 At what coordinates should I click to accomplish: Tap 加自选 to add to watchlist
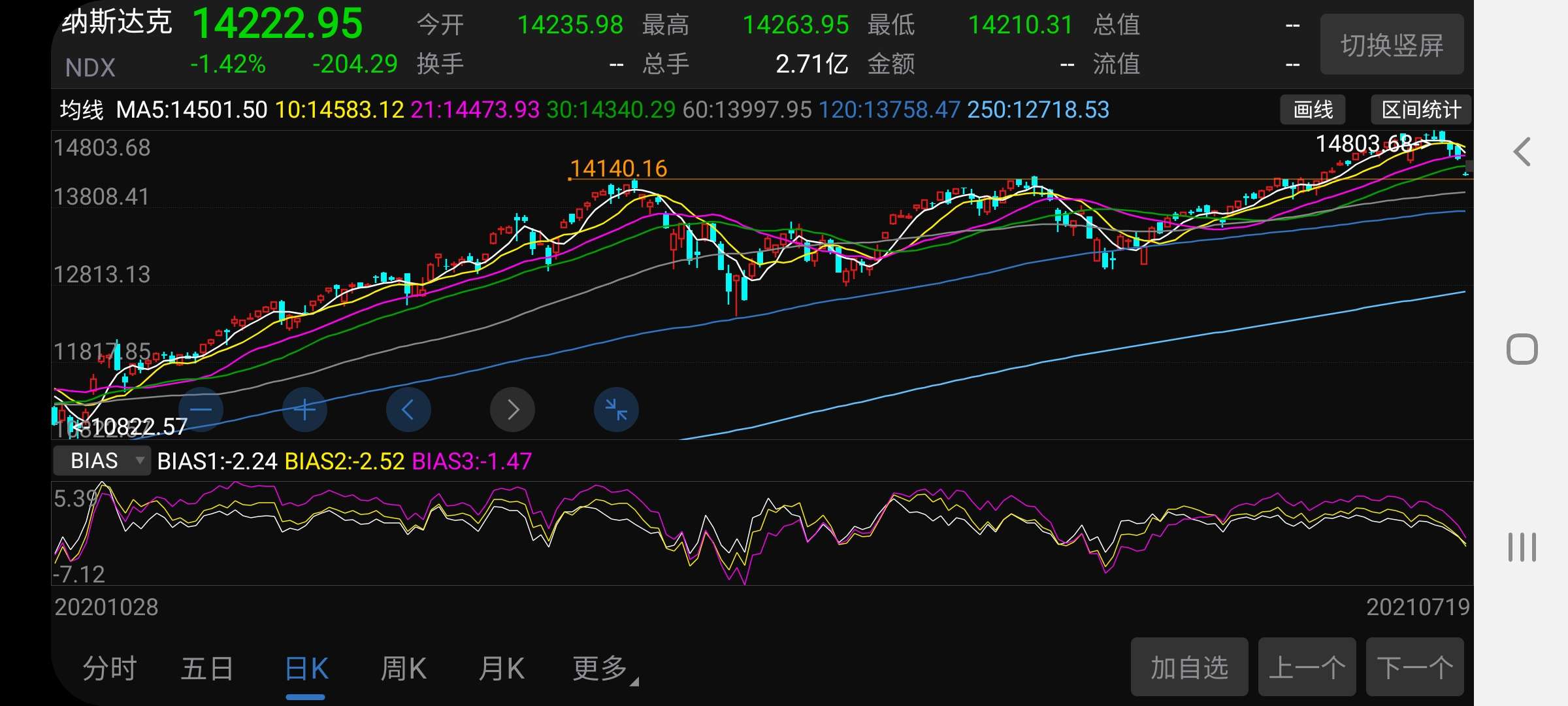[1189, 667]
